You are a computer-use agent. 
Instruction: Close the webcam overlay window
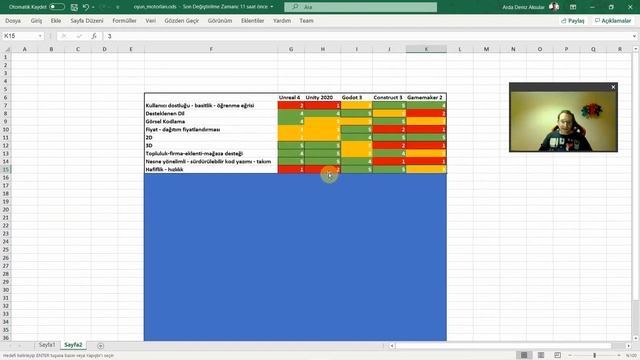613,87
